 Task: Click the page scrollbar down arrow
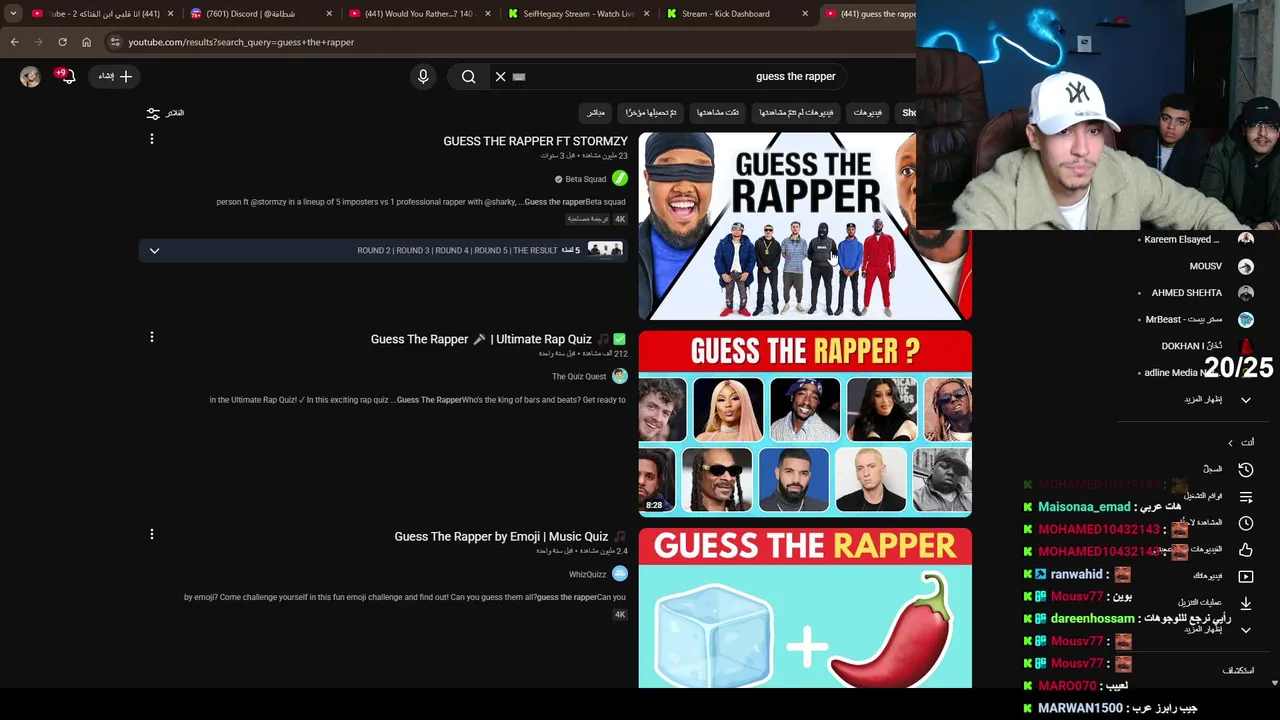pyautogui.click(x=1274, y=683)
